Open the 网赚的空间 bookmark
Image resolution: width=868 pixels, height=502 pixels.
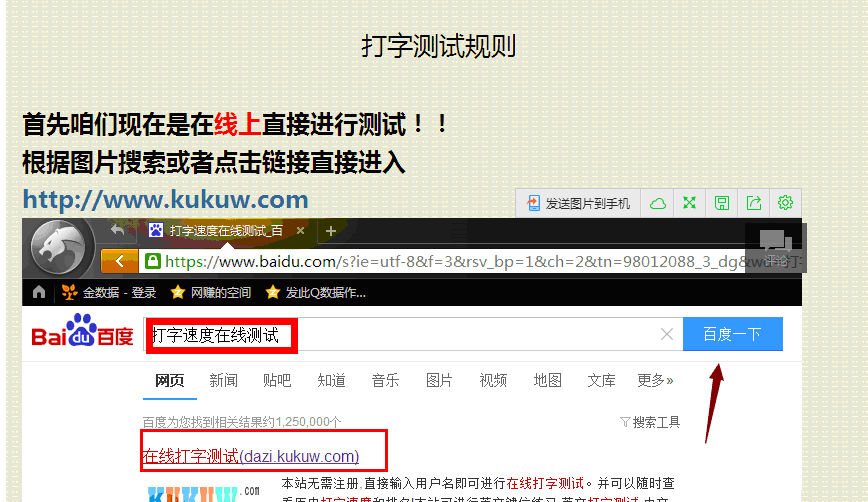[x=211, y=292]
